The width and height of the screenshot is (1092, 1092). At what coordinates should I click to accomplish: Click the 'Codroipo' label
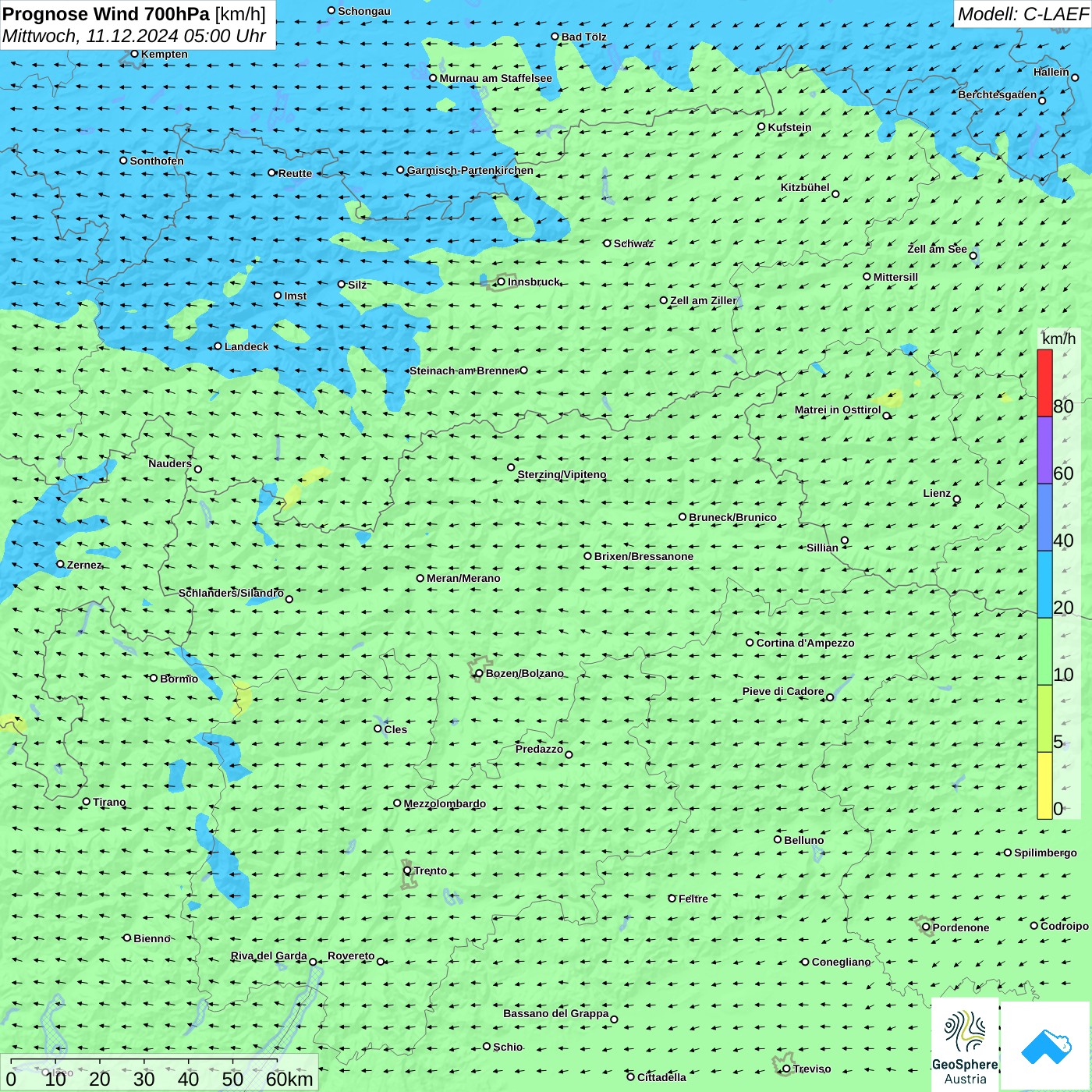[x=1065, y=926]
